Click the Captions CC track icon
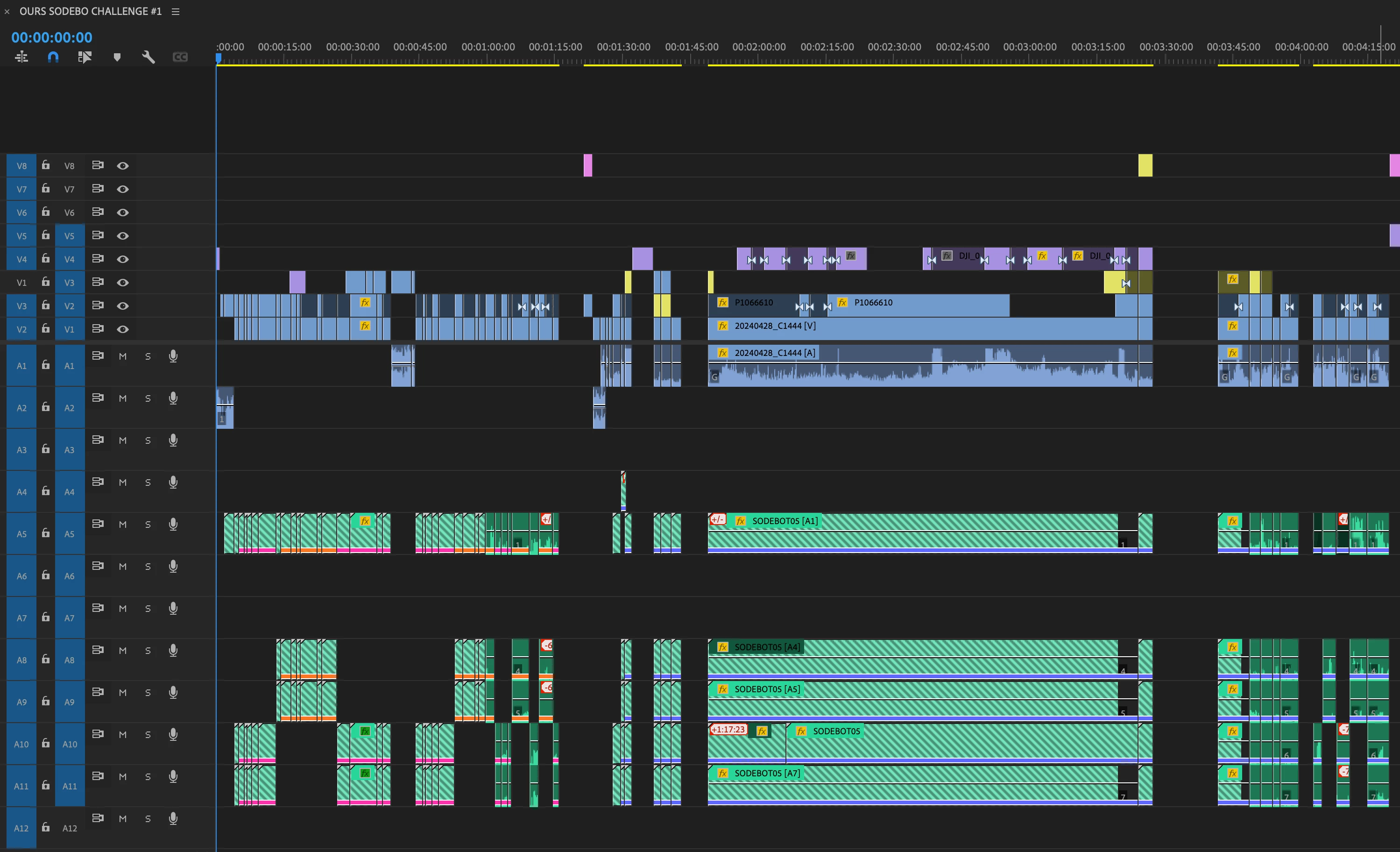The height and width of the screenshot is (852, 1400). (x=180, y=57)
